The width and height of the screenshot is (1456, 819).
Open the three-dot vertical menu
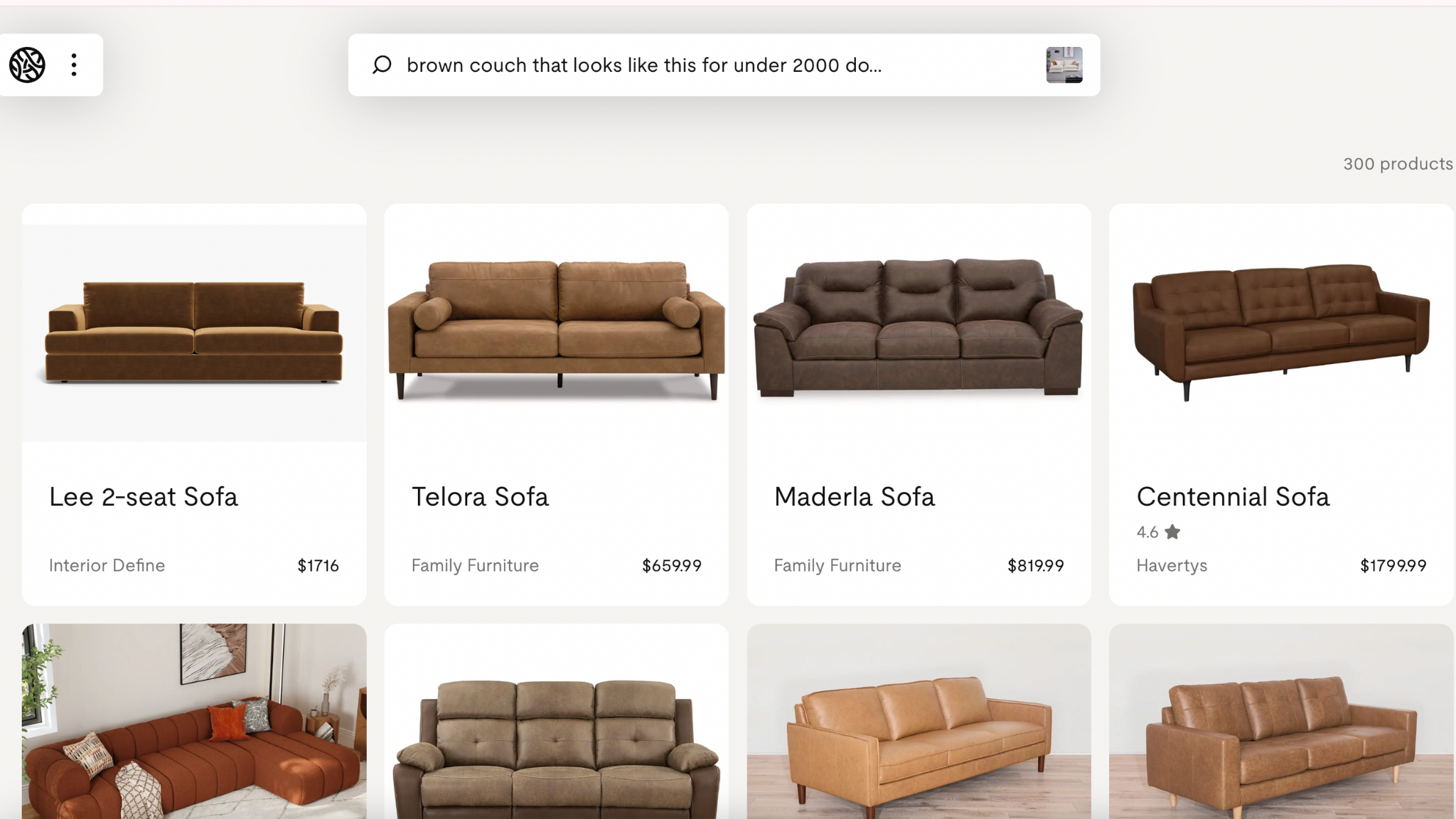pyautogui.click(x=74, y=65)
